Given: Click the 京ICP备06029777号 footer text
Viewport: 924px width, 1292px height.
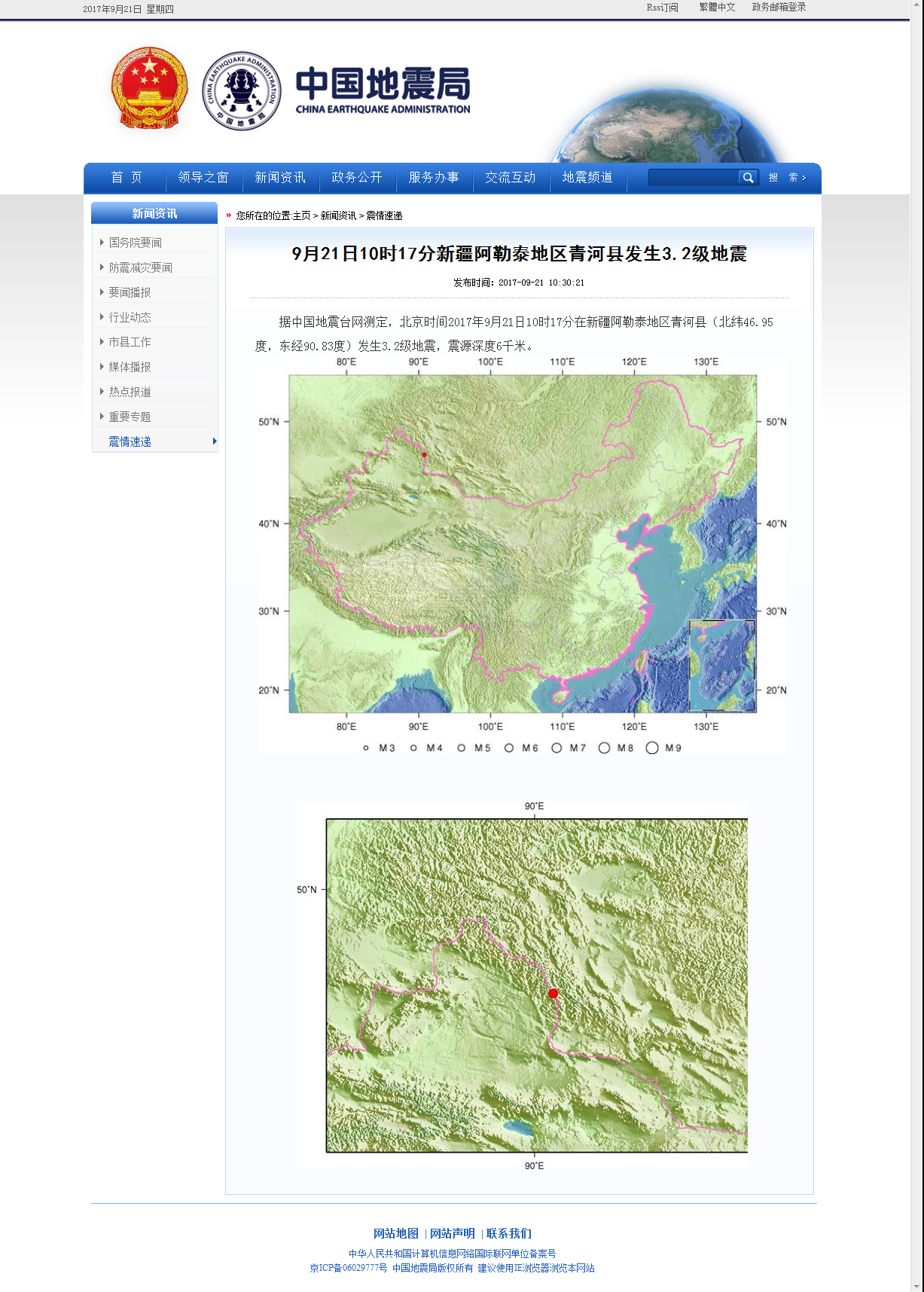Looking at the screenshot, I should pos(349,1268).
